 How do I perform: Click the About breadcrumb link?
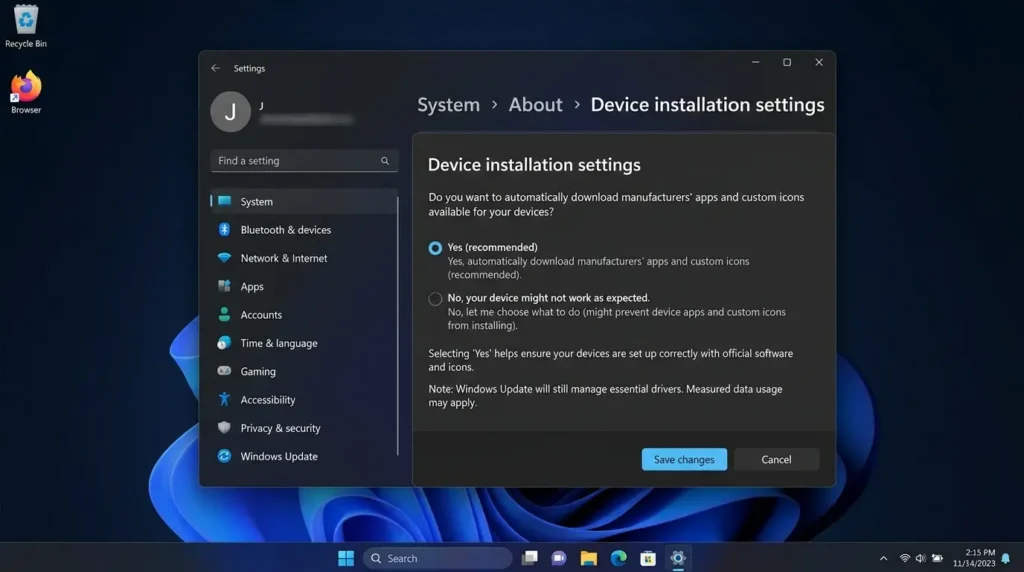tap(536, 104)
